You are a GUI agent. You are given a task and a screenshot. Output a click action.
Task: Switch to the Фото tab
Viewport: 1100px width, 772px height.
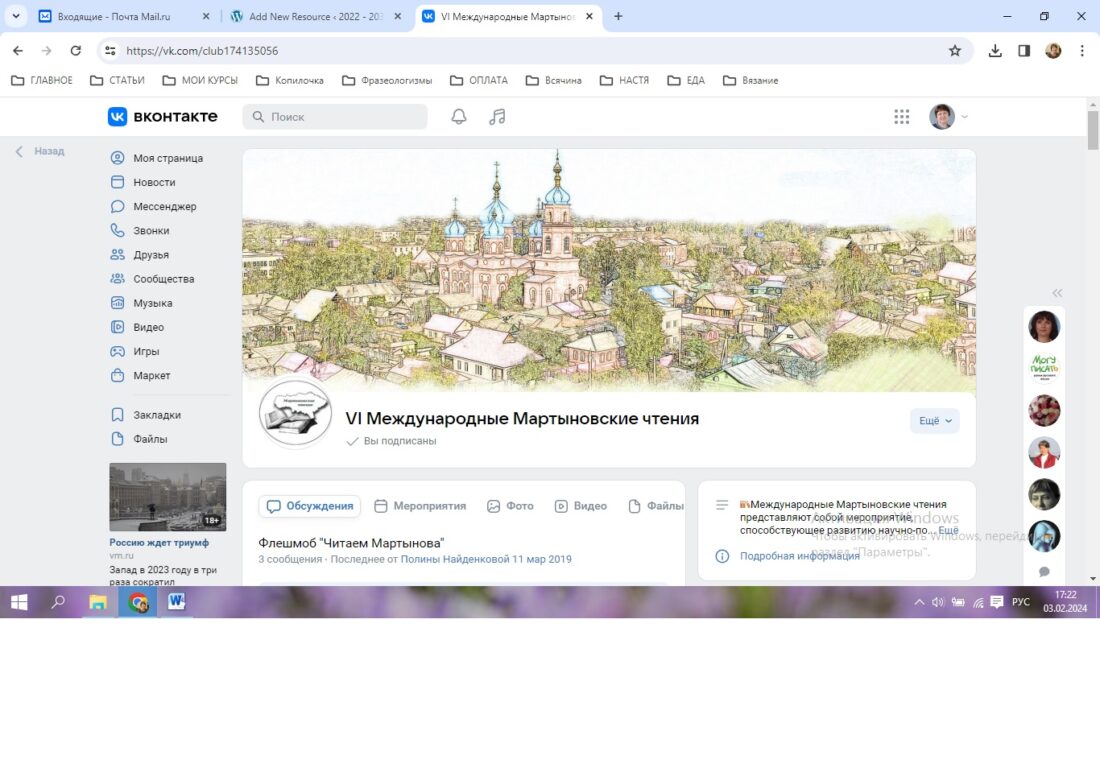coord(510,506)
